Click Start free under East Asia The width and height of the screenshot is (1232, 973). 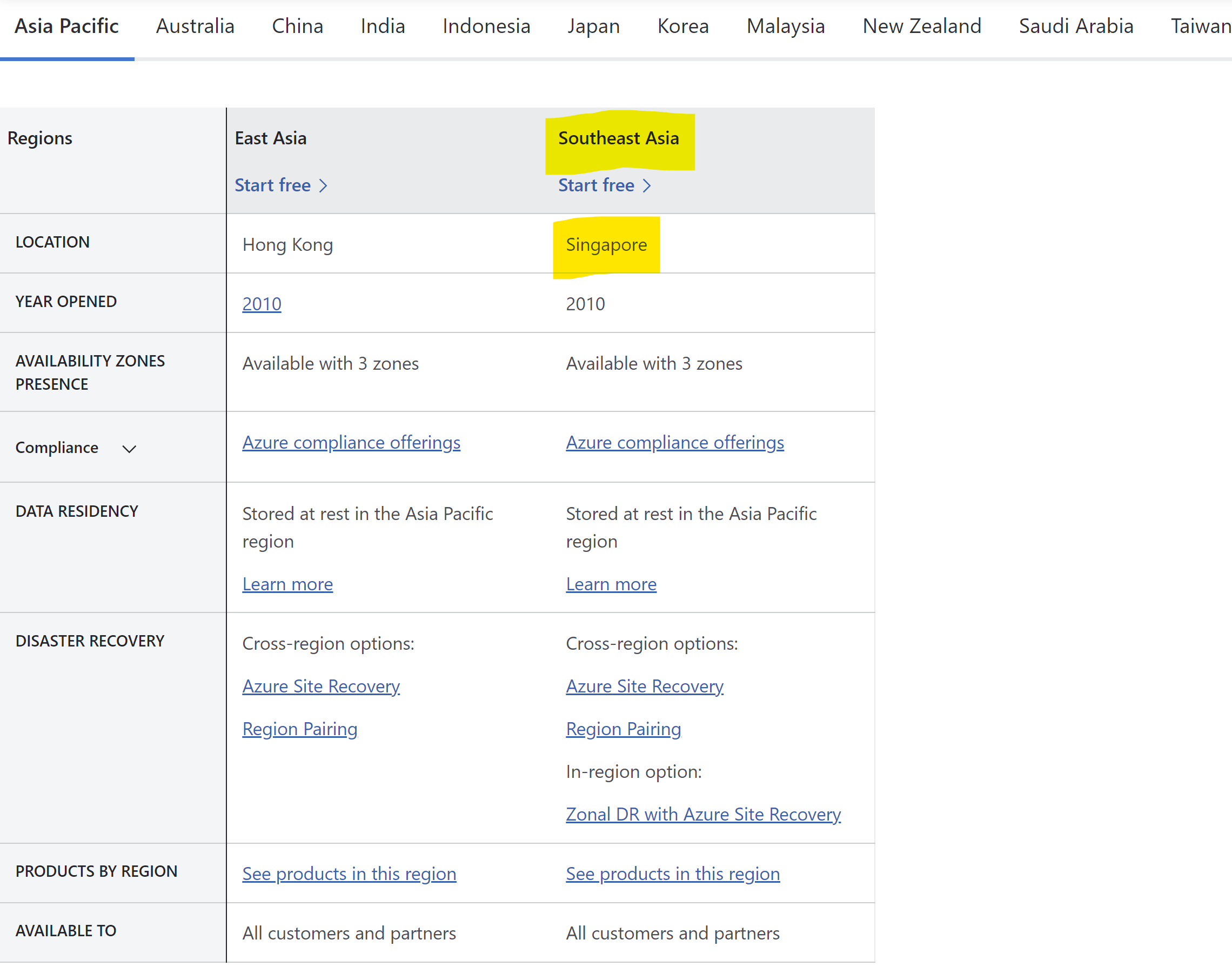click(x=280, y=185)
